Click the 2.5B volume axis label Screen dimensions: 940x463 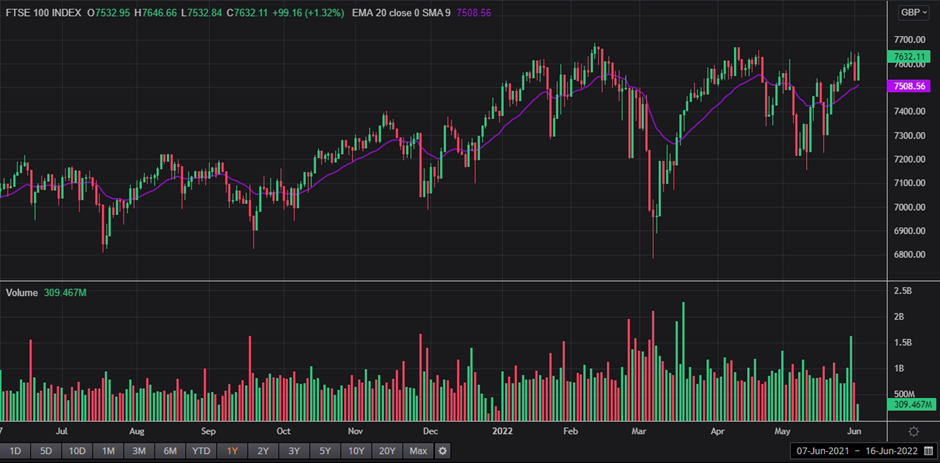tap(903, 291)
